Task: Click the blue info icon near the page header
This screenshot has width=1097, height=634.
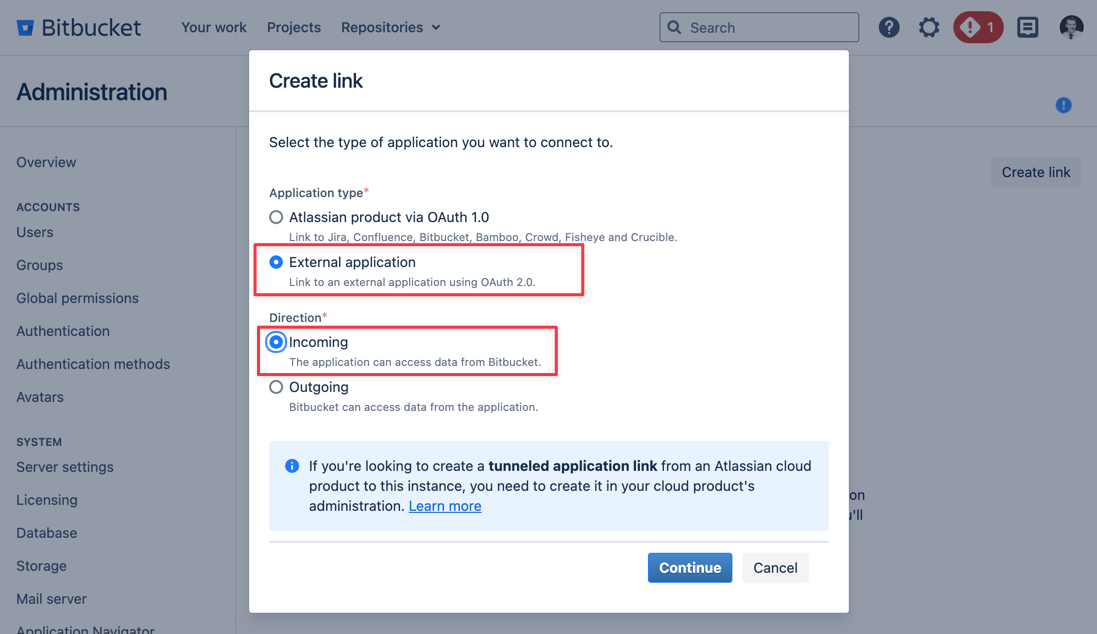Action: point(1063,105)
